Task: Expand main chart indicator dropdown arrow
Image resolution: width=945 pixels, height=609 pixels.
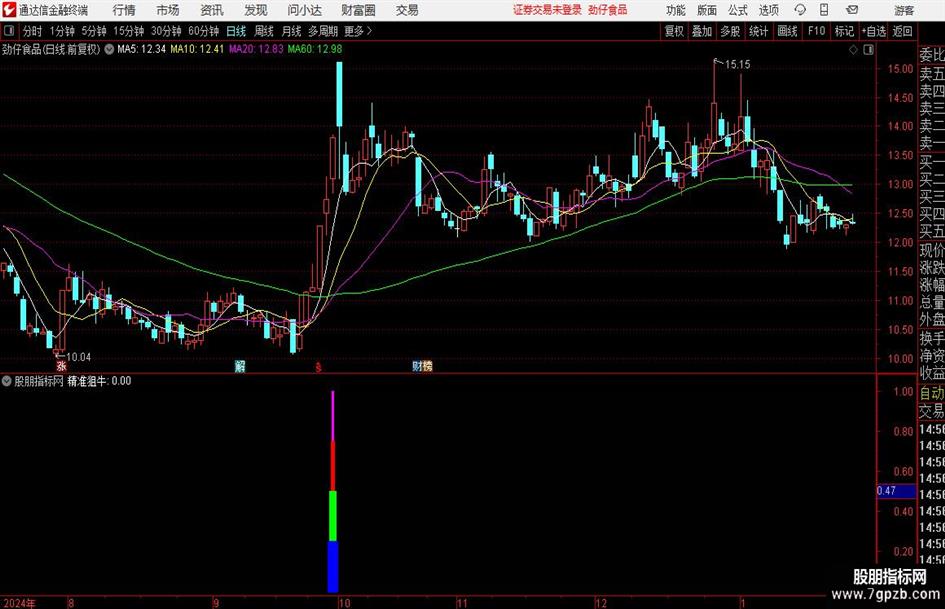Action: coord(109,49)
